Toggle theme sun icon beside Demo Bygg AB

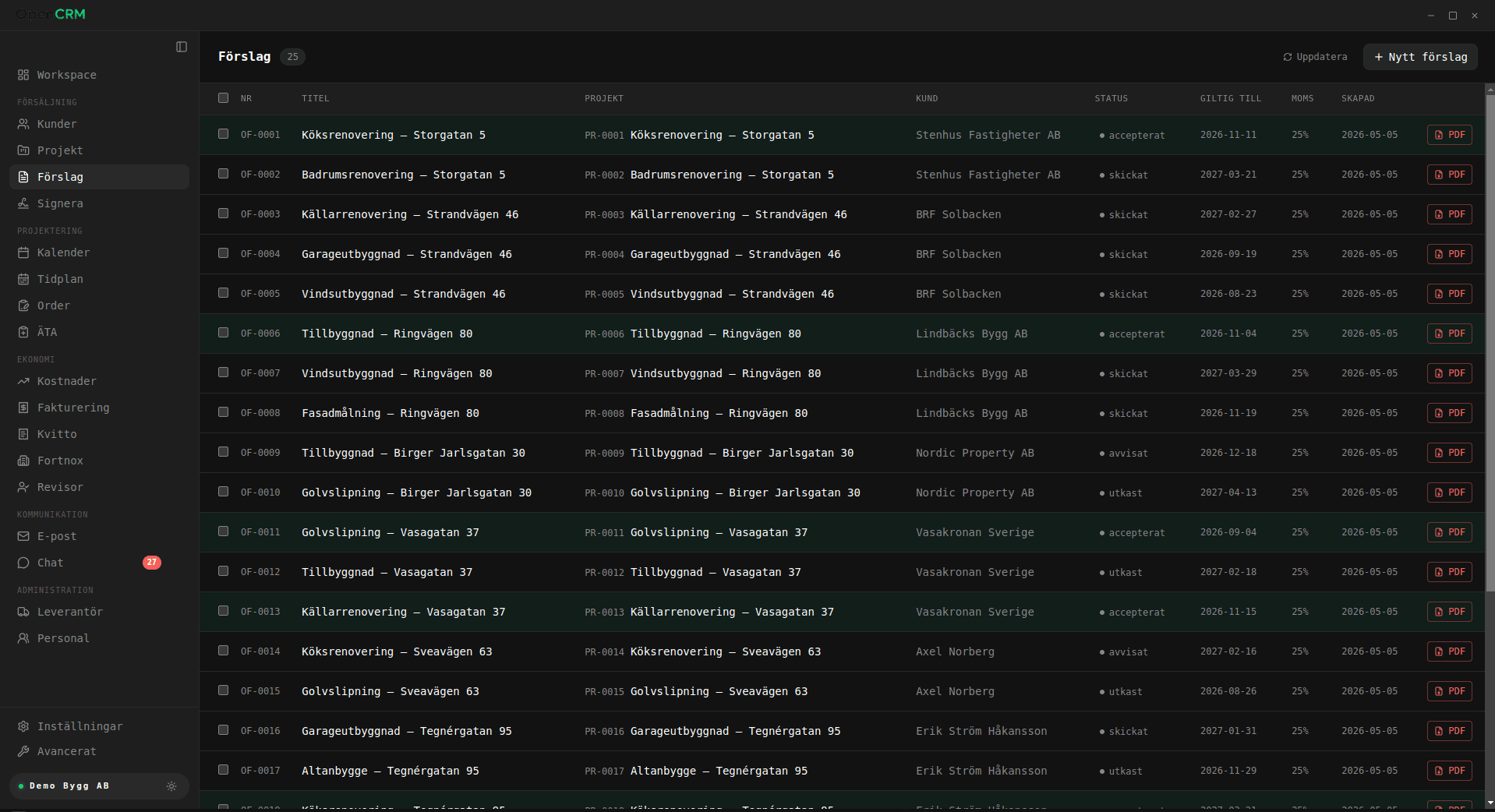(171, 786)
